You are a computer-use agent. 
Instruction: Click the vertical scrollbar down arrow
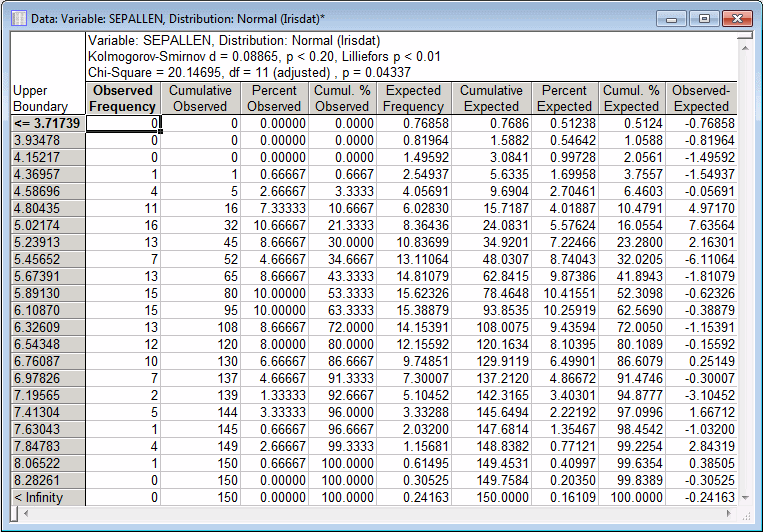pyautogui.click(x=743, y=497)
